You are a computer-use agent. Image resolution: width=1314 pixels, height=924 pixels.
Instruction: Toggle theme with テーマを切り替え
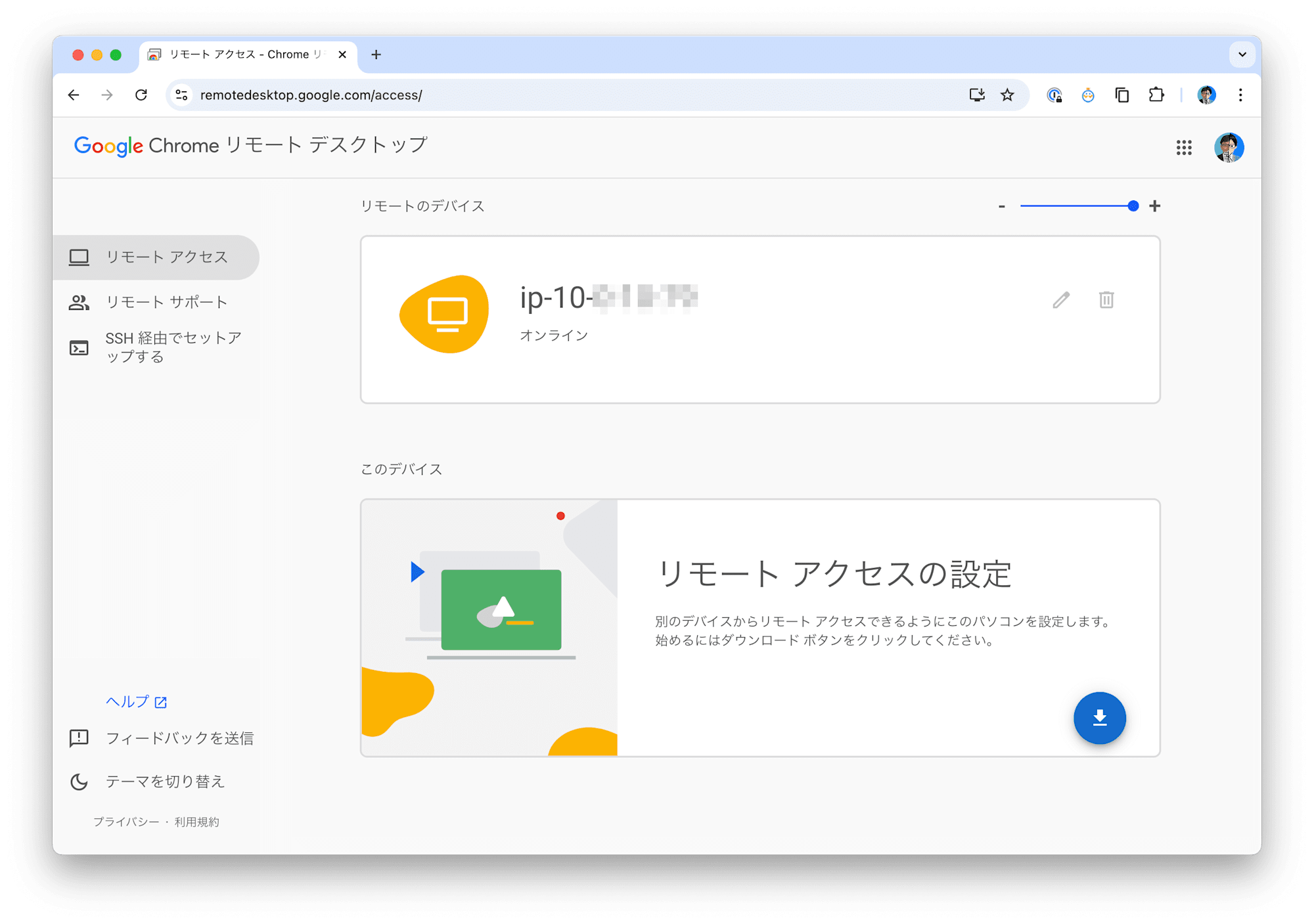coord(147,781)
